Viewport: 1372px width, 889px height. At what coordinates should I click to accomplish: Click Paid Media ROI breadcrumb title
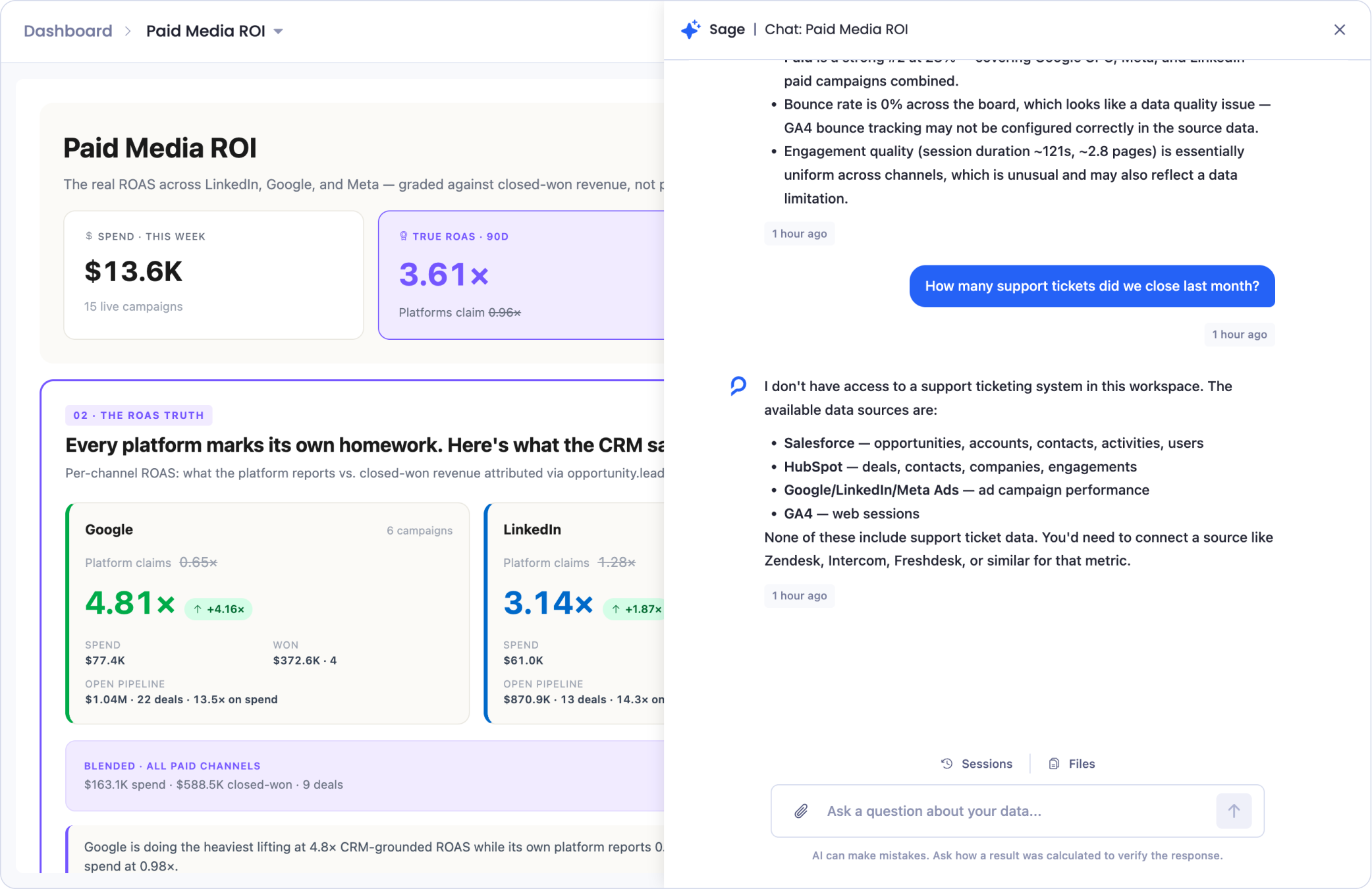pos(206,31)
